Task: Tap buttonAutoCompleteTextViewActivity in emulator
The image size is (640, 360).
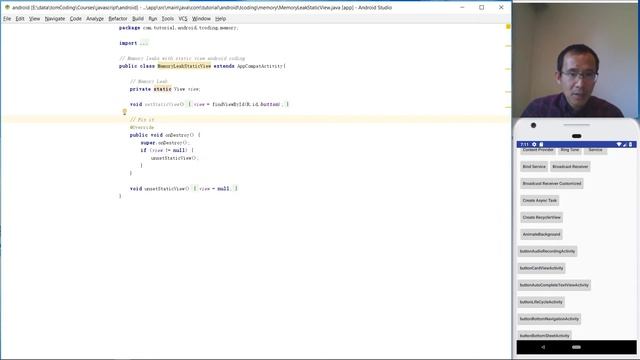Action: click(554, 285)
